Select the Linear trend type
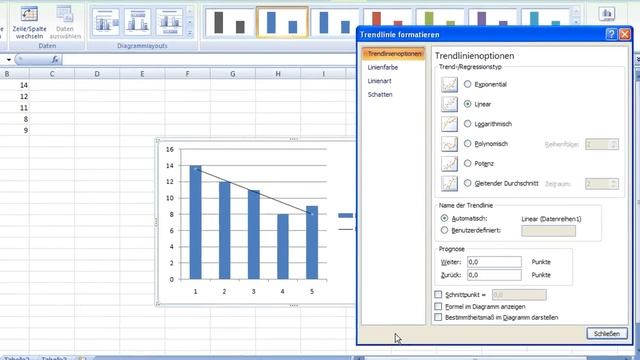 tap(467, 104)
